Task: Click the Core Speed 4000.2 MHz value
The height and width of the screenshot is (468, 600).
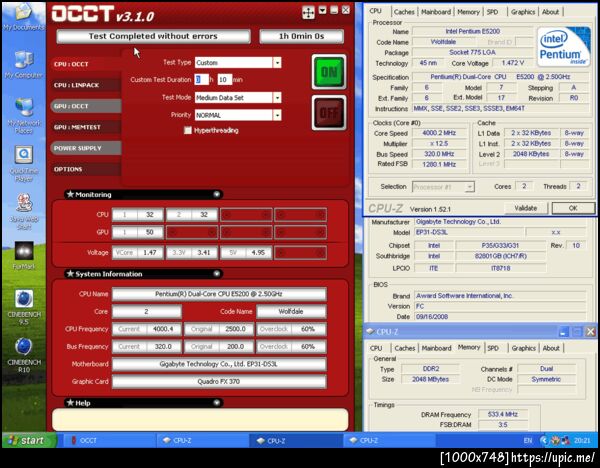Action: pos(439,133)
